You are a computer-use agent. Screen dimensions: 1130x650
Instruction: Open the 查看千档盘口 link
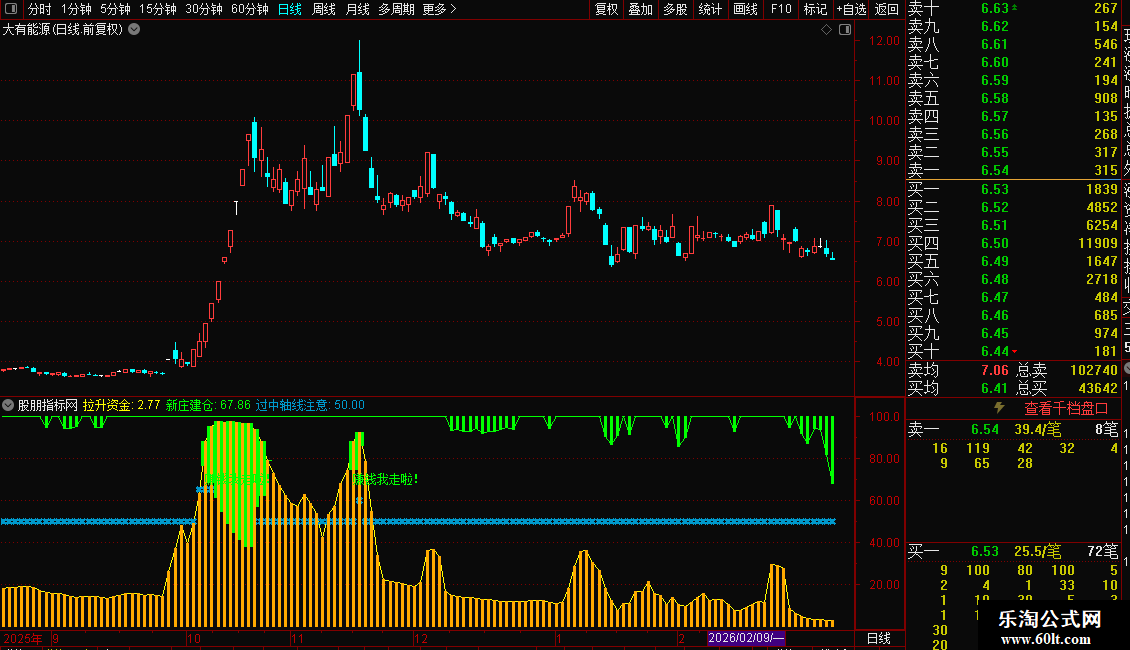tap(1066, 409)
